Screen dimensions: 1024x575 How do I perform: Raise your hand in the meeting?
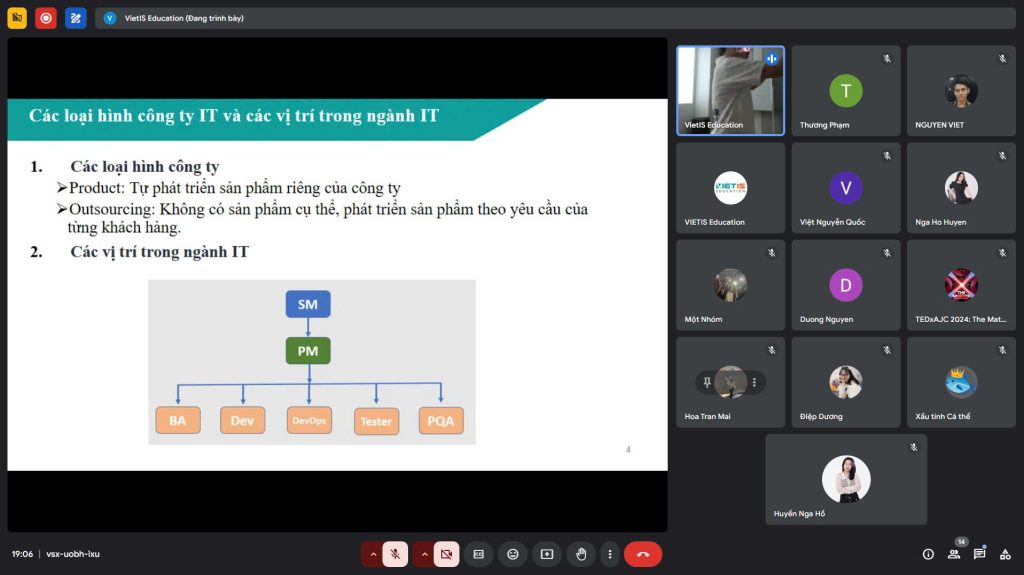581,554
